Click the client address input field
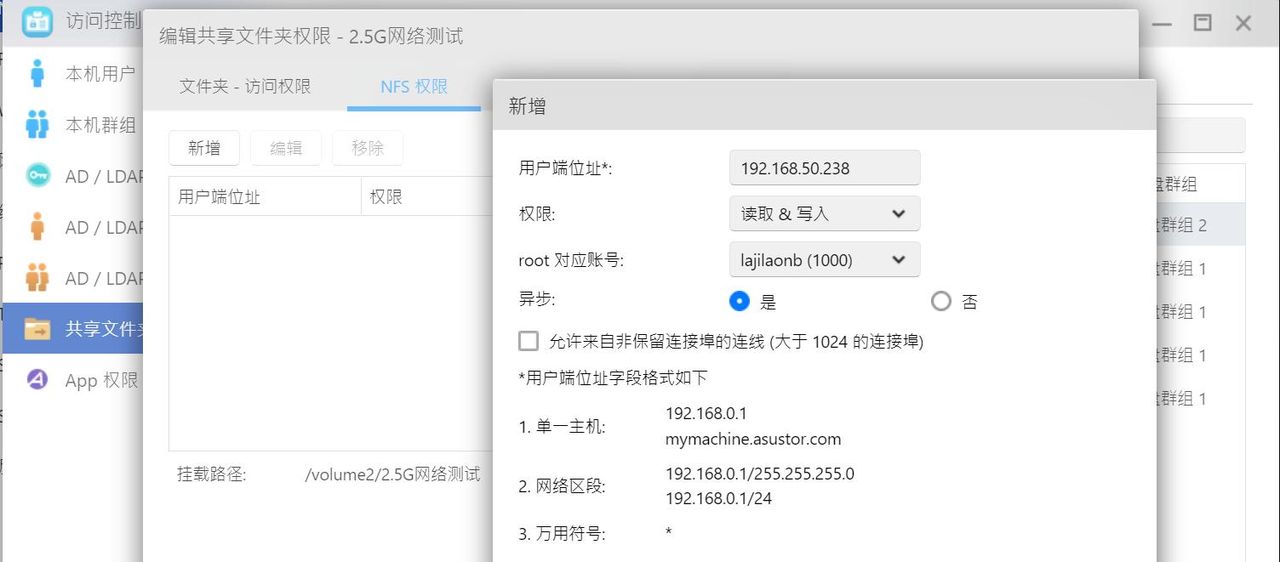 pos(825,168)
